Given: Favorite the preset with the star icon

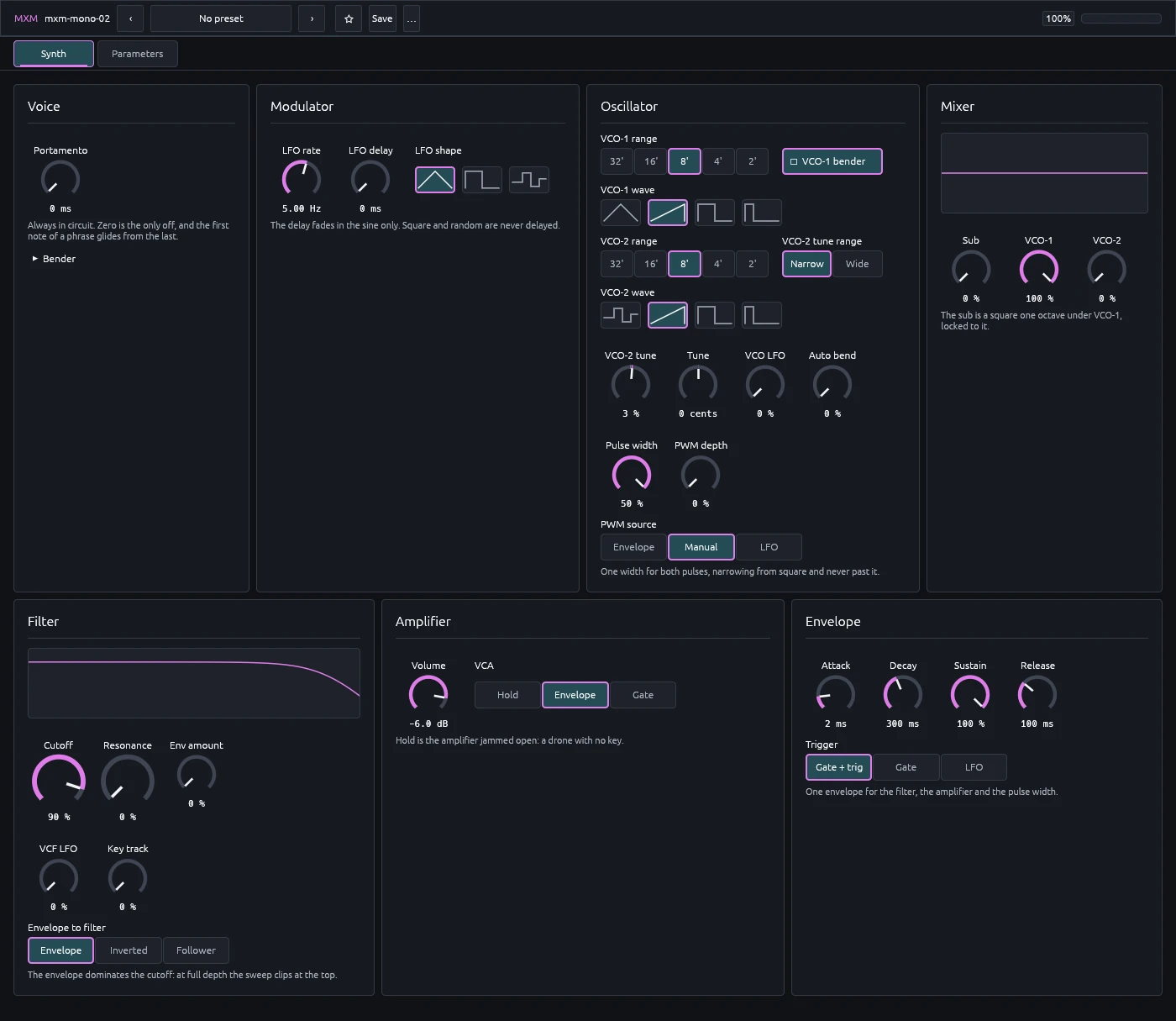Looking at the screenshot, I should tap(349, 18).
